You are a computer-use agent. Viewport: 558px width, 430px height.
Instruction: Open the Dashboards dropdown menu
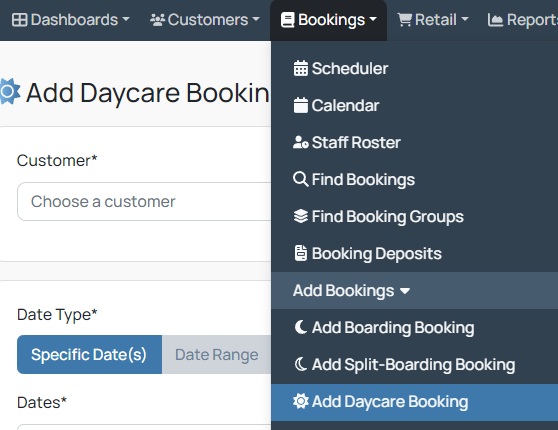[70, 20]
